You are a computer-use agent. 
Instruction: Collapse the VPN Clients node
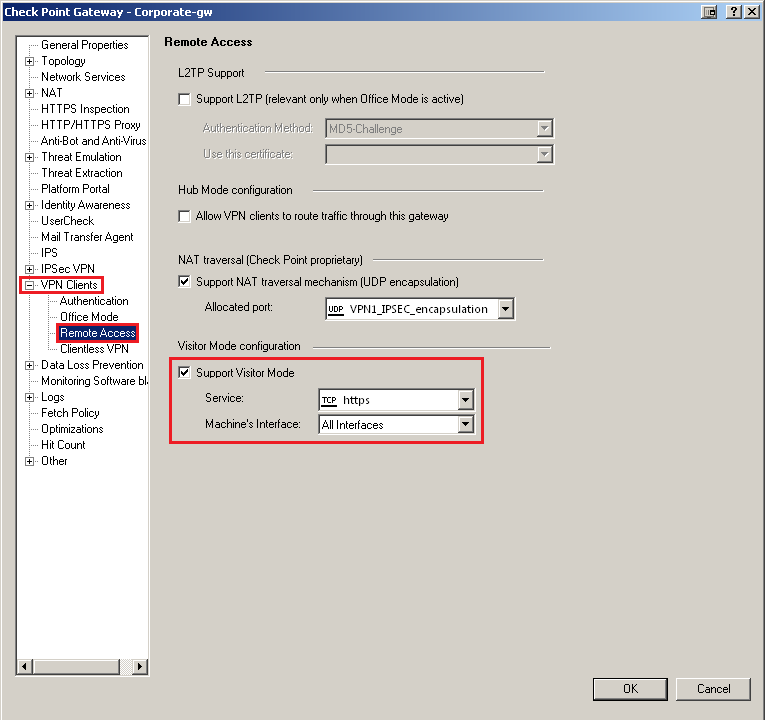[30, 285]
